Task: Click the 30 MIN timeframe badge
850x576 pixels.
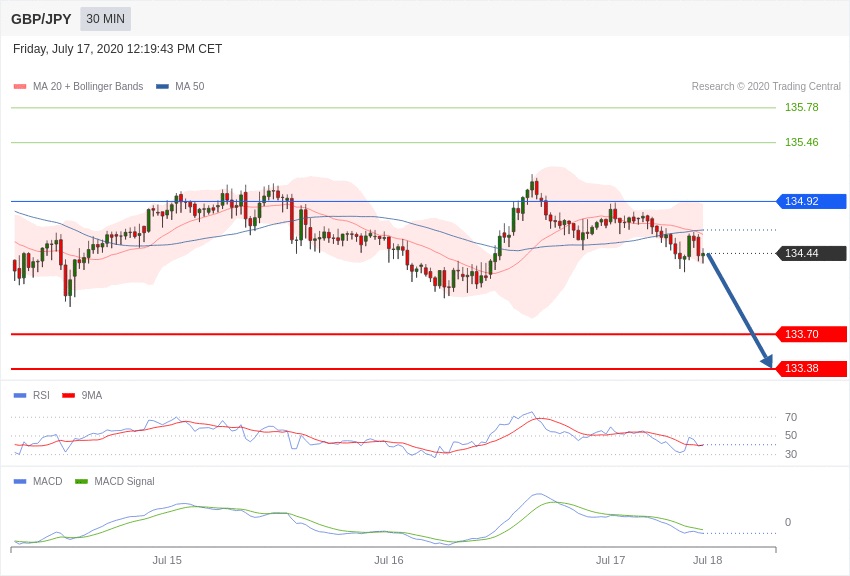Action: [105, 19]
